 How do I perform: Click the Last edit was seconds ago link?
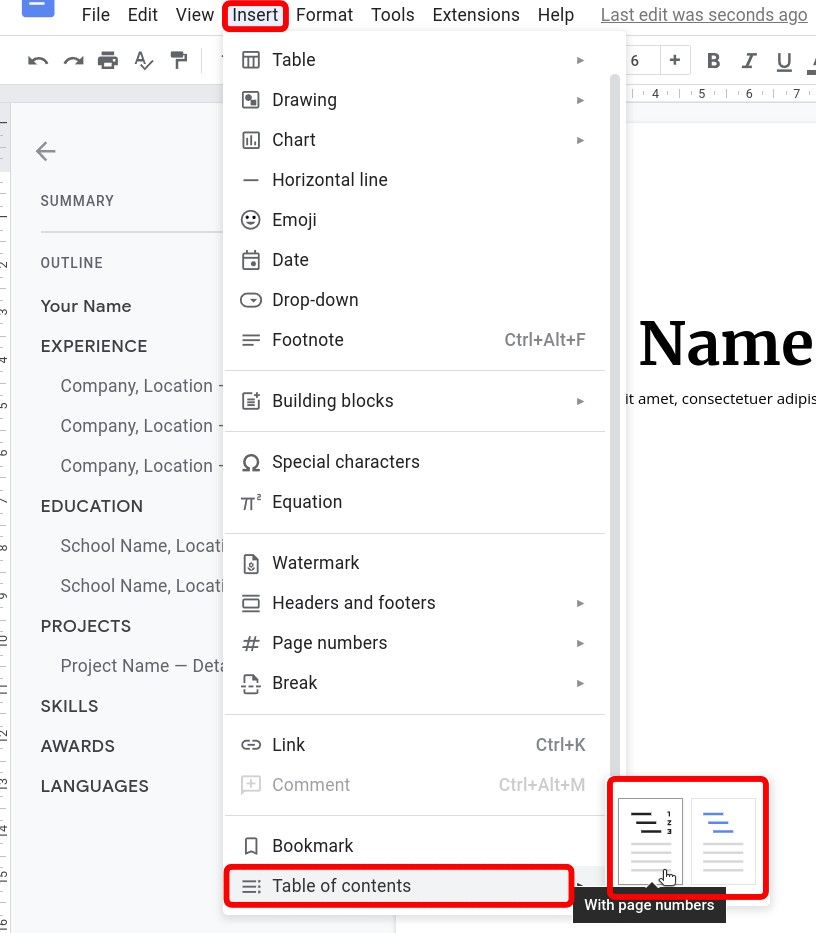click(703, 15)
